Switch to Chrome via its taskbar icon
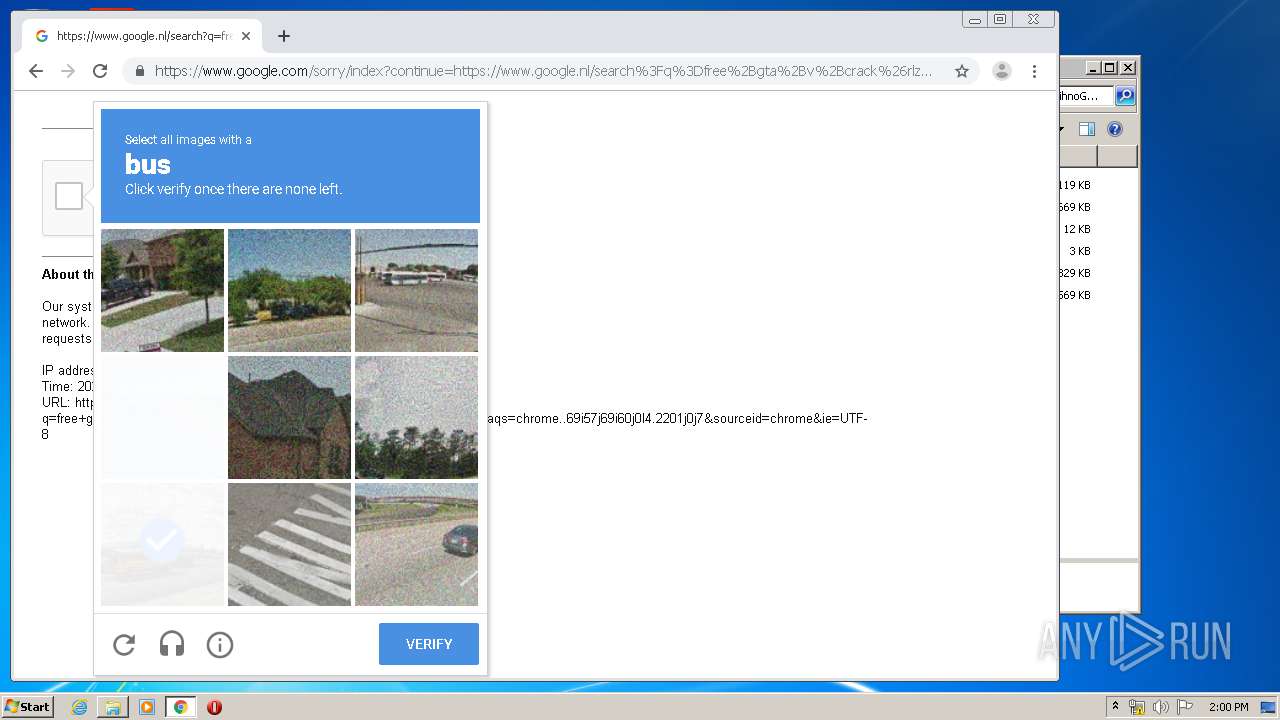1280x720 pixels. (x=181, y=707)
